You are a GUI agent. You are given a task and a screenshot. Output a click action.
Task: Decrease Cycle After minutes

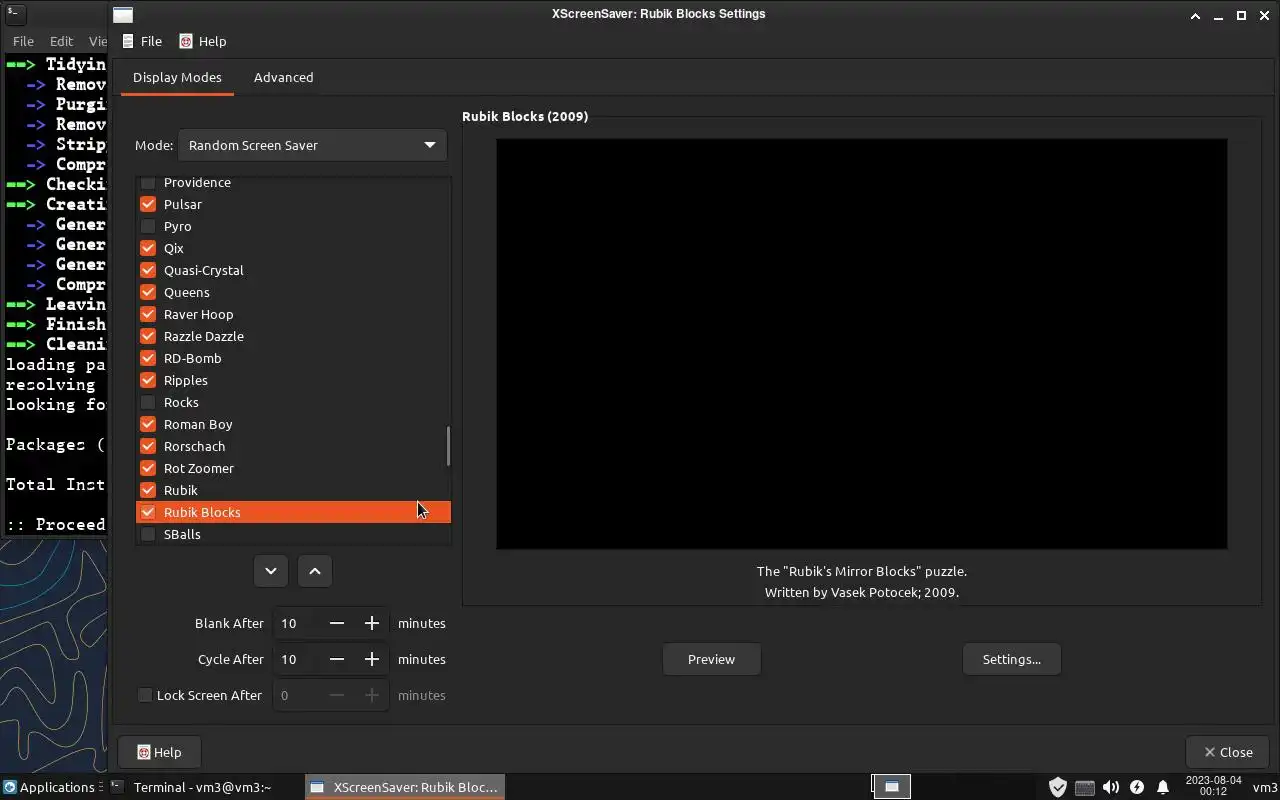[x=337, y=659]
